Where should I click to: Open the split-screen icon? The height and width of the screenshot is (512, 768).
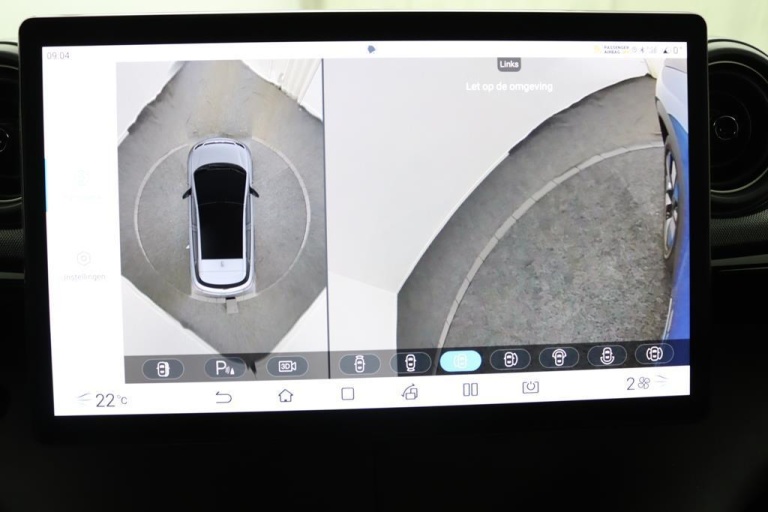click(470, 390)
